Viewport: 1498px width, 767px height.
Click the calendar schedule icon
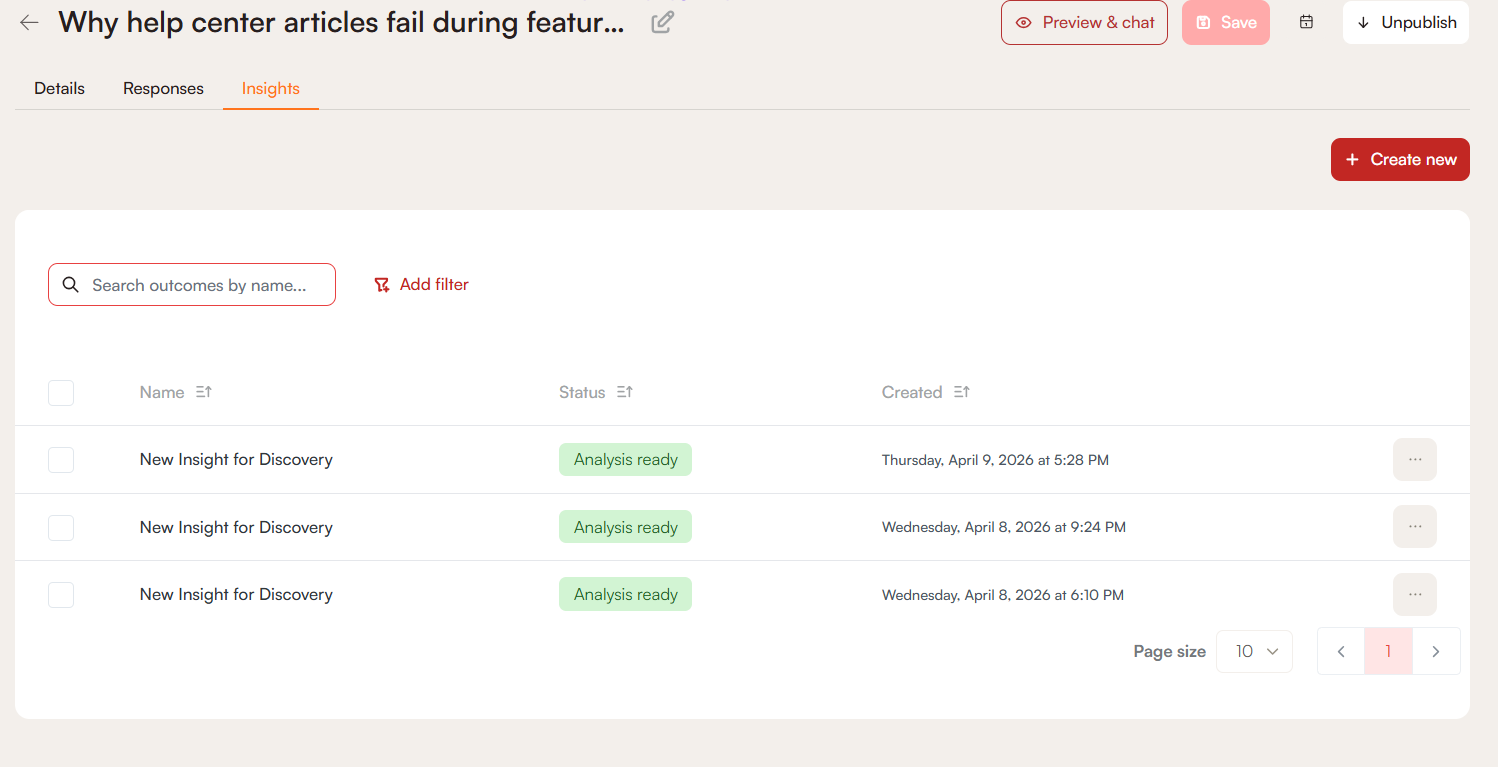point(1306,22)
